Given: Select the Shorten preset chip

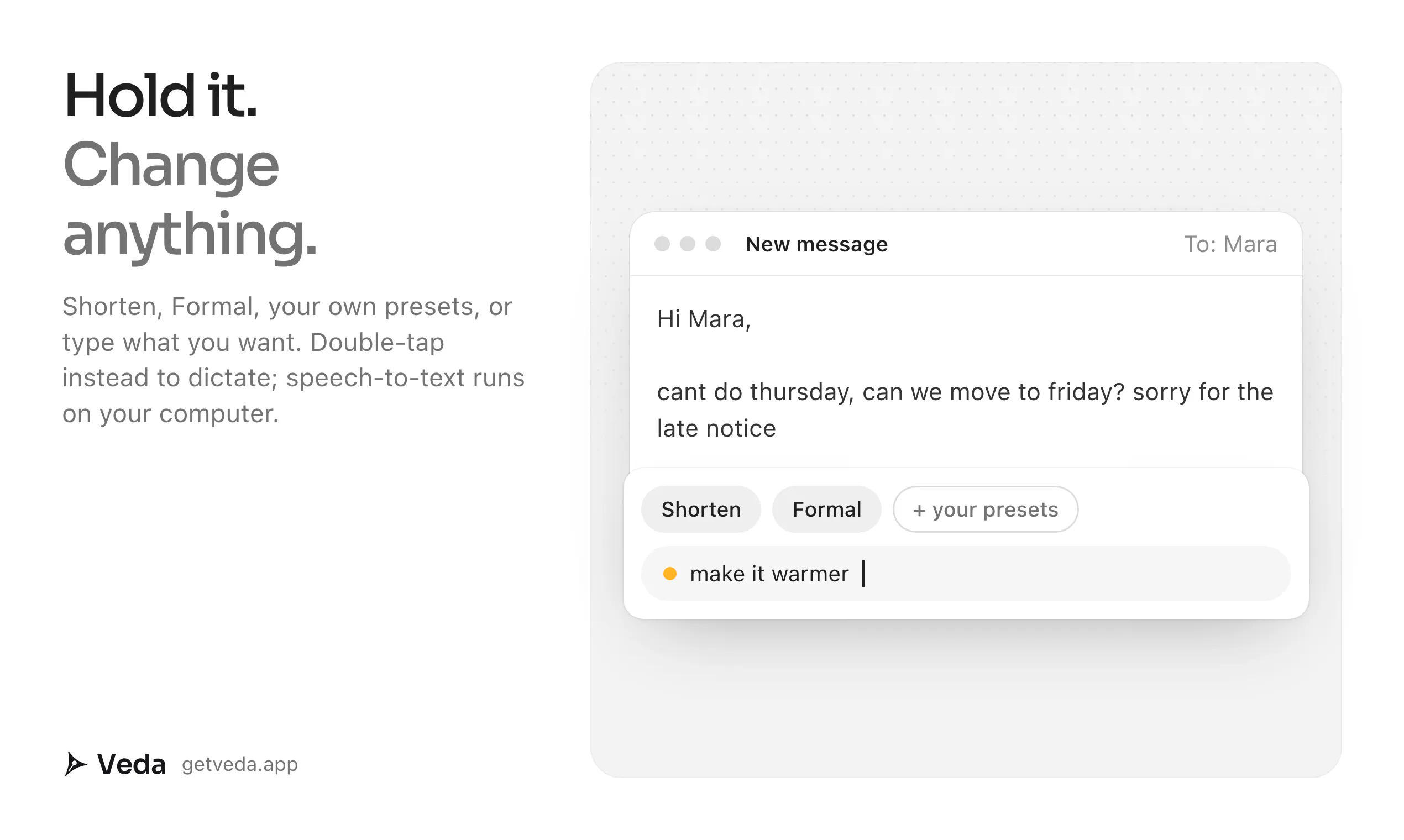Looking at the screenshot, I should (701, 510).
